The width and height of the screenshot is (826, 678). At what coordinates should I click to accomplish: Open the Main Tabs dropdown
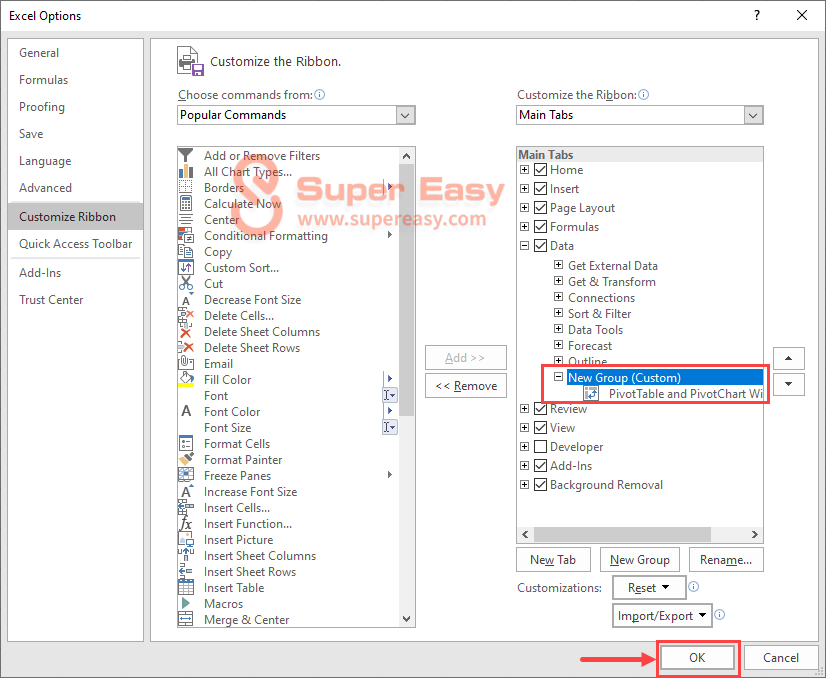[753, 115]
